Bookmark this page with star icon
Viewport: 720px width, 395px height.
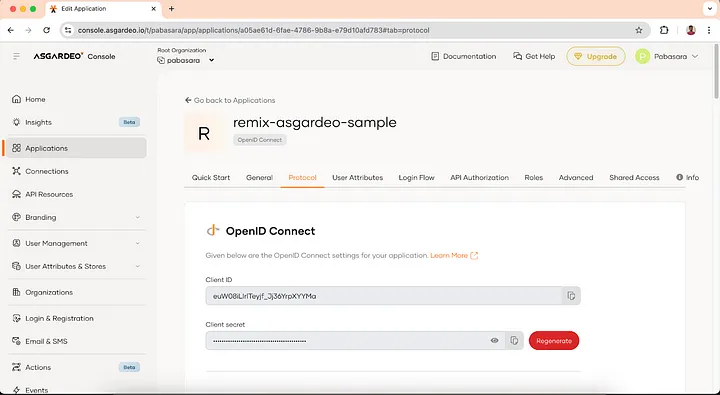639,30
